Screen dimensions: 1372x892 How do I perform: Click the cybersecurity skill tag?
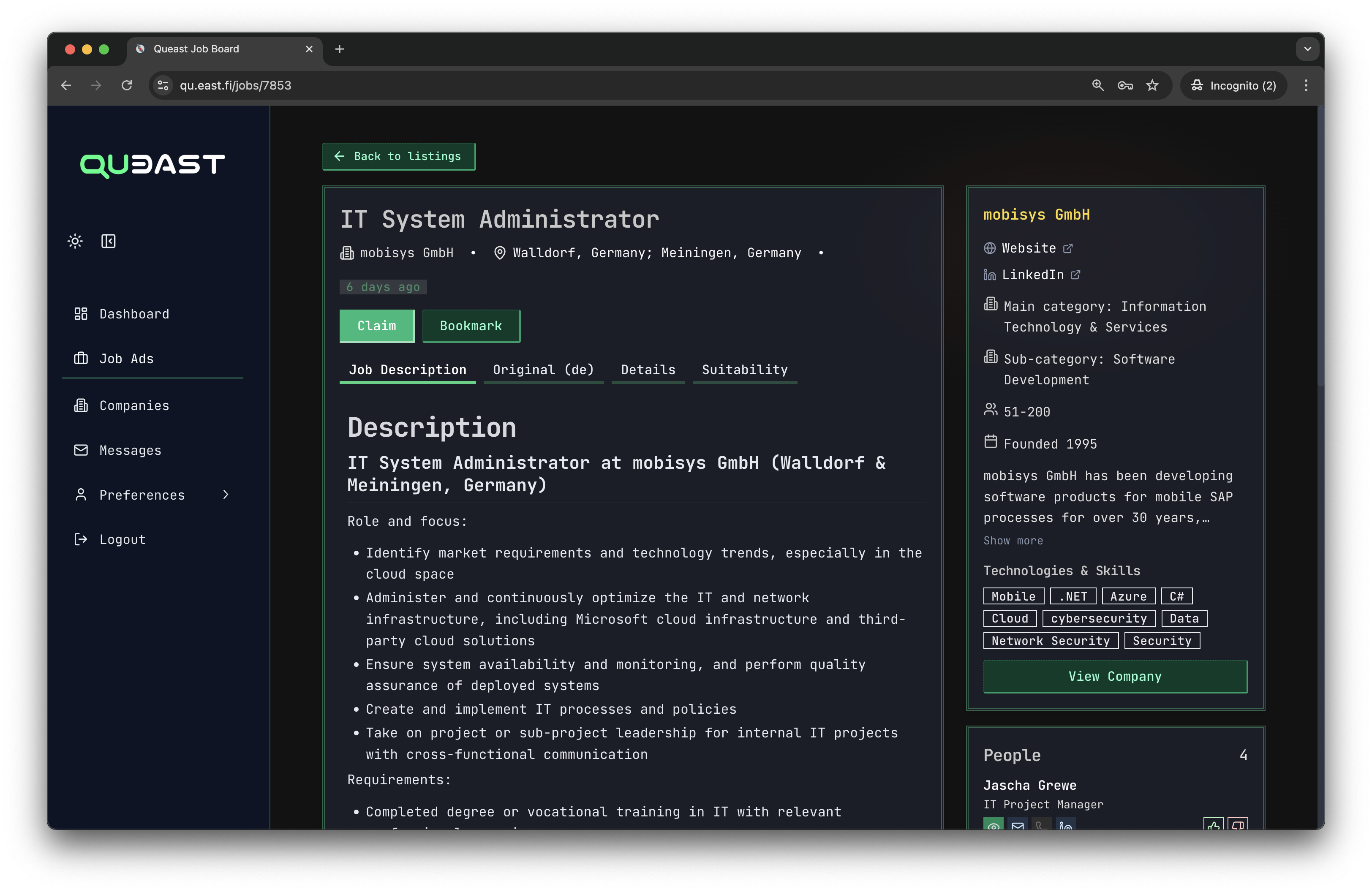[x=1098, y=618]
